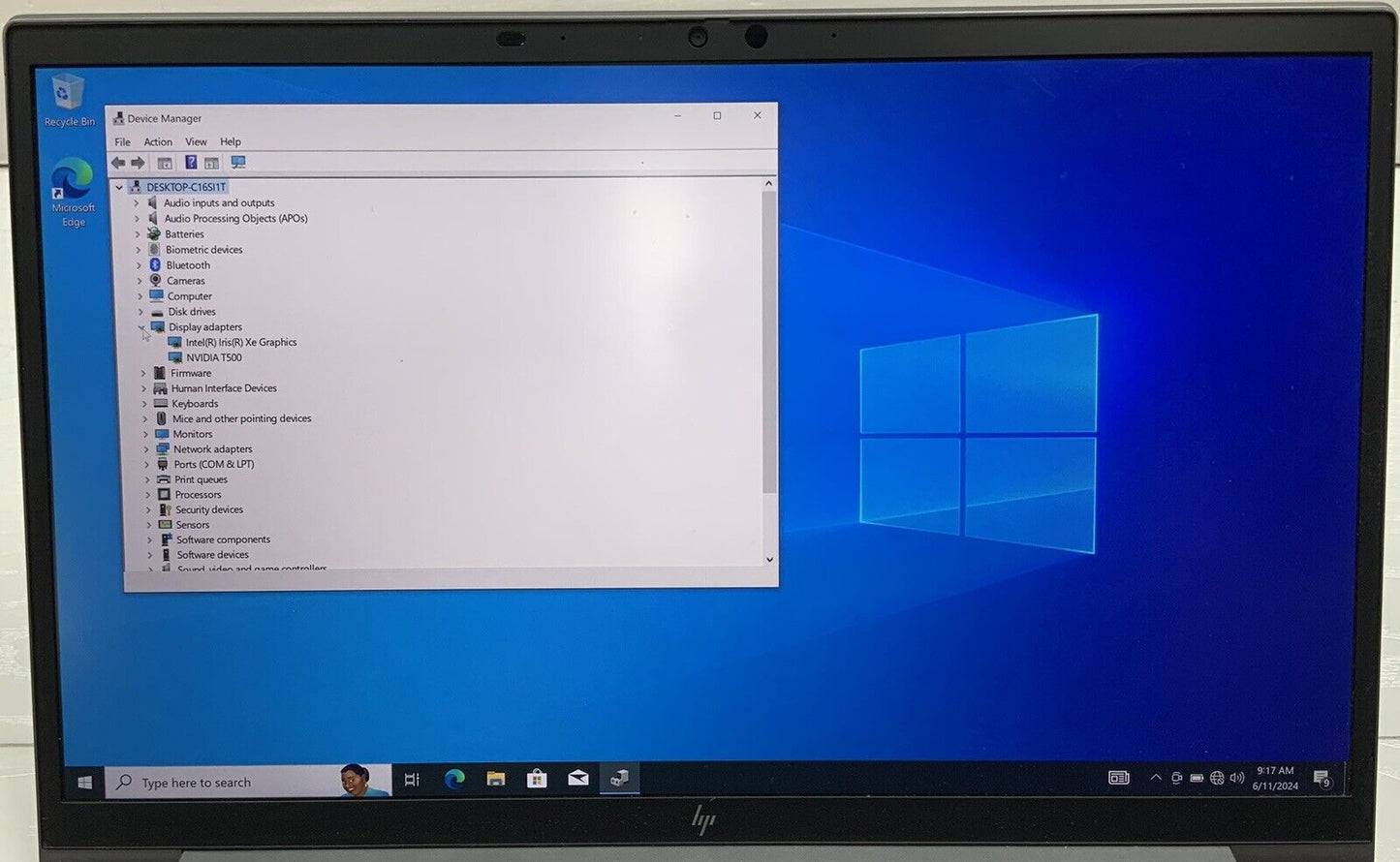Viewport: 1400px width, 862px height.
Task: Click the Back arrow in Device Manager toolbar
Action: tap(118, 163)
